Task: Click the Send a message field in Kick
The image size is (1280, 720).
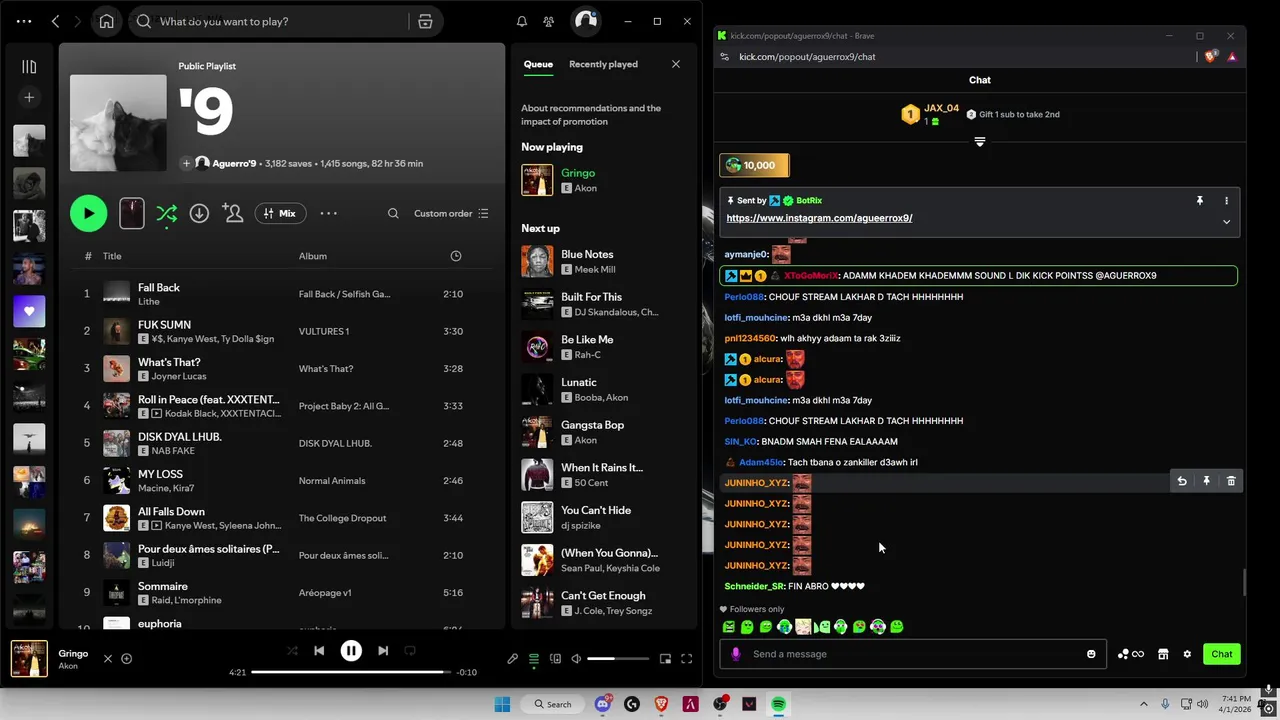Action: point(913,654)
